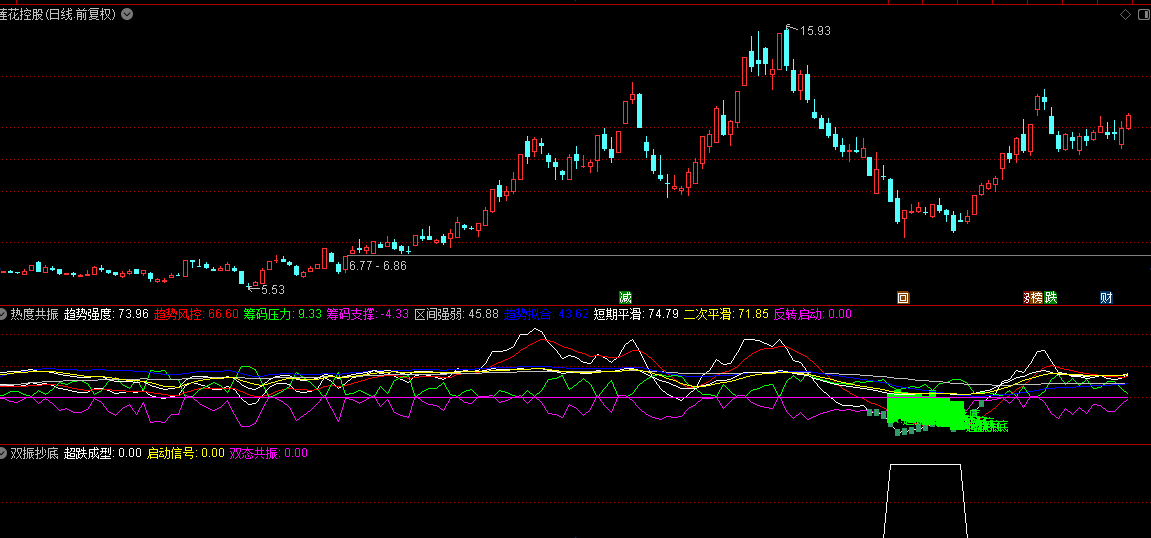Click the green 减 marker icon
Viewport: 1151px width, 538px height.
(x=625, y=297)
